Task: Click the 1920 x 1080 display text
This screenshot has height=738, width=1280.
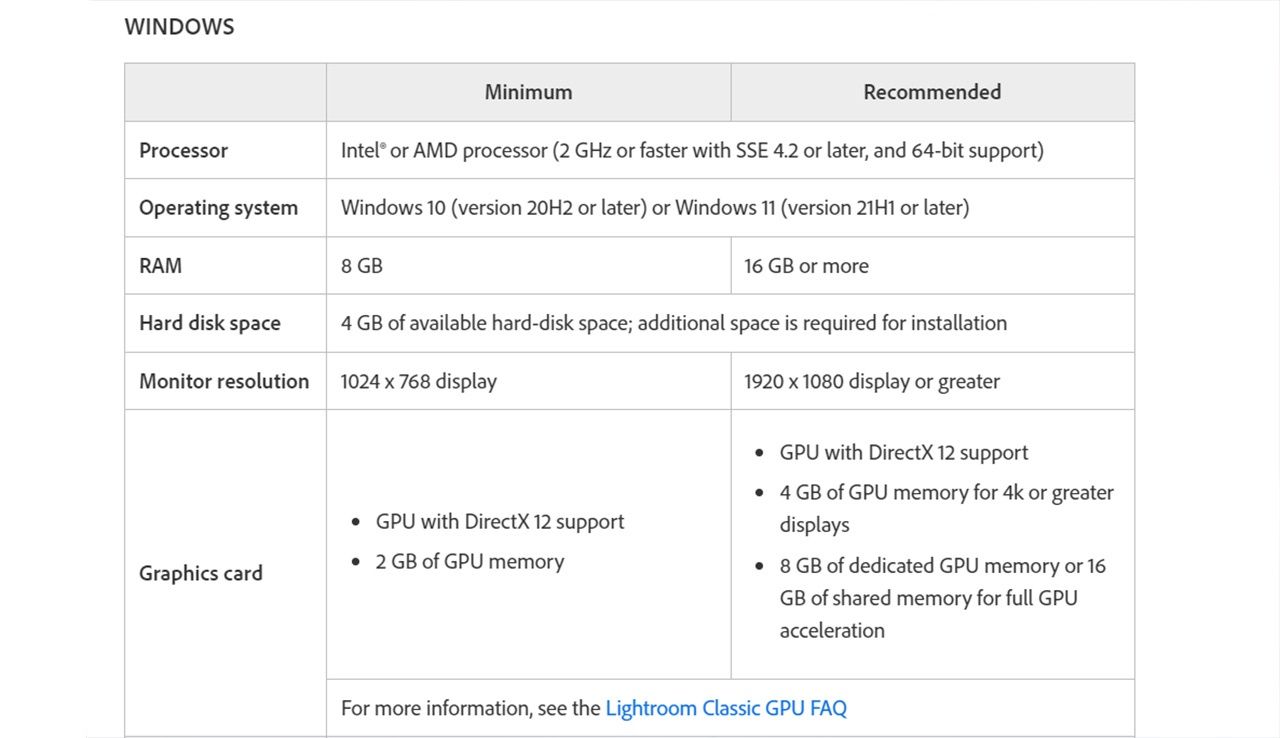Action: (871, 381)
